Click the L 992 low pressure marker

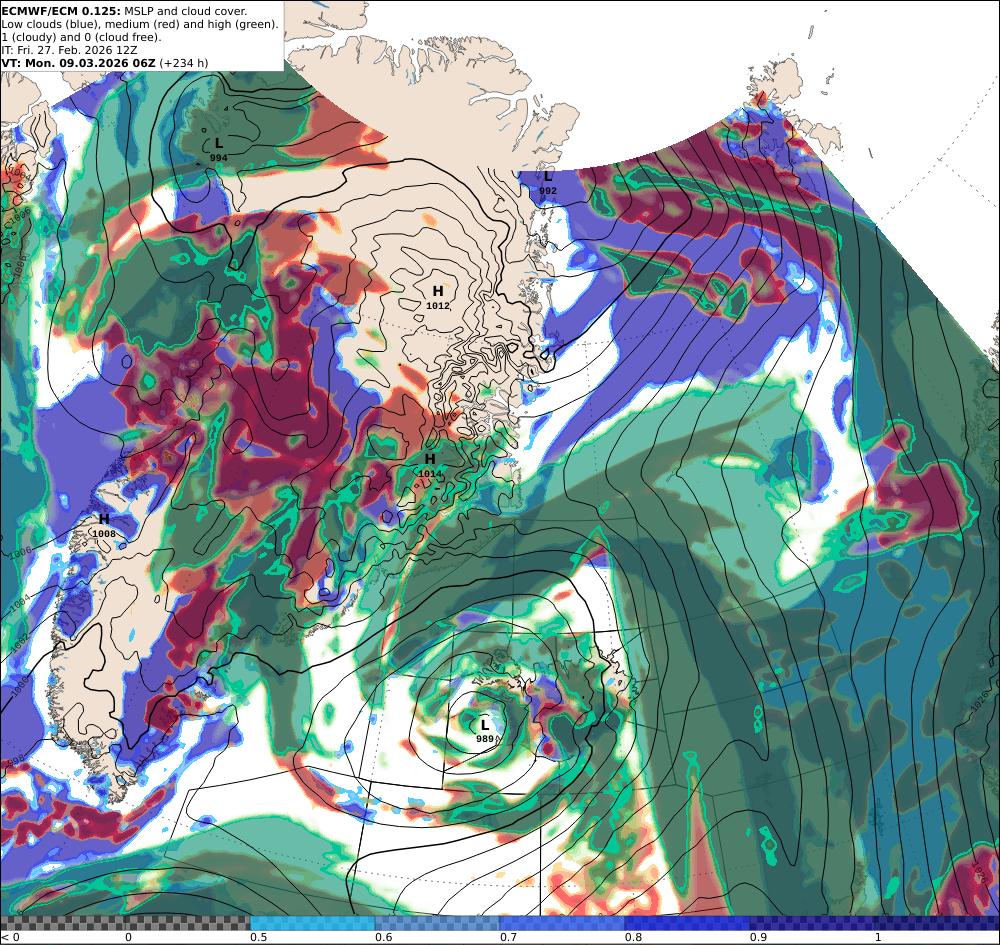(x=548, y=182)
